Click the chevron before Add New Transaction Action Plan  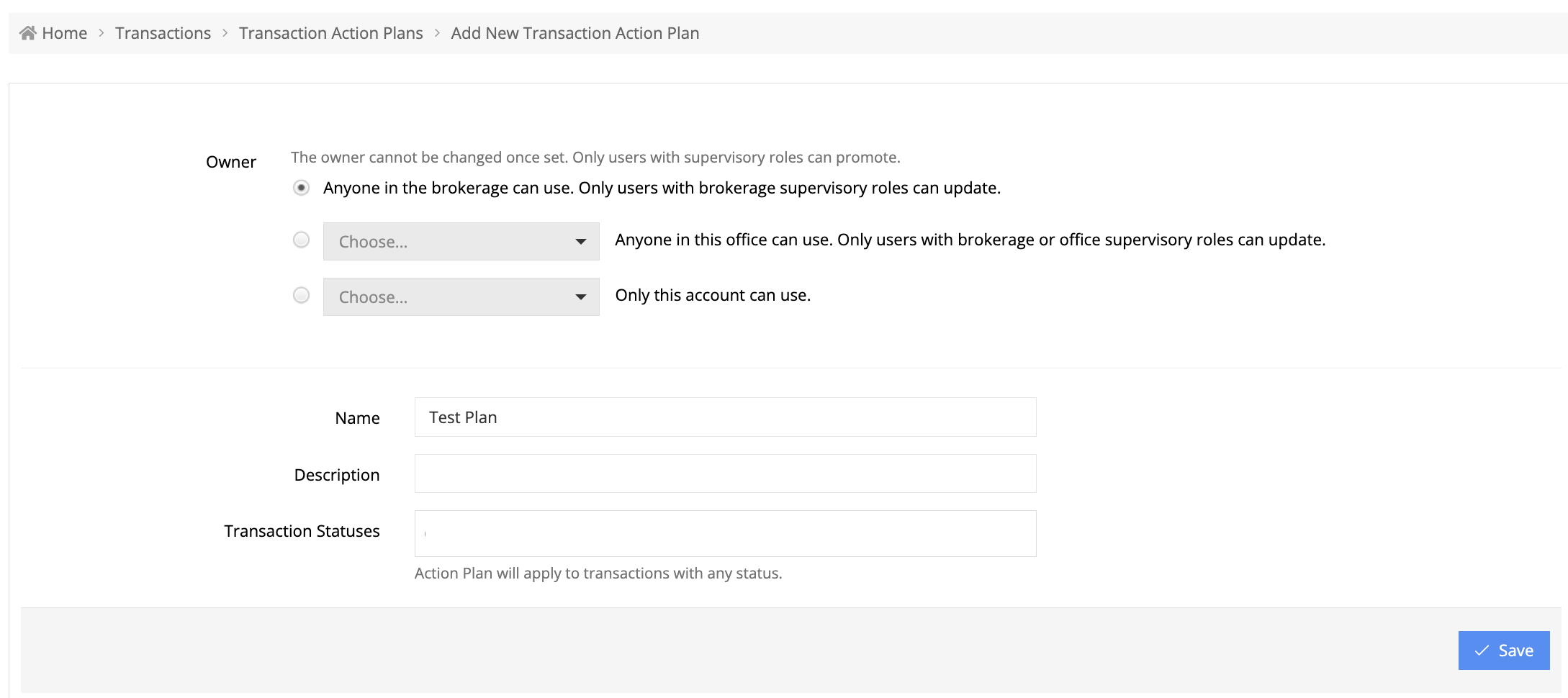pos(437,33)
